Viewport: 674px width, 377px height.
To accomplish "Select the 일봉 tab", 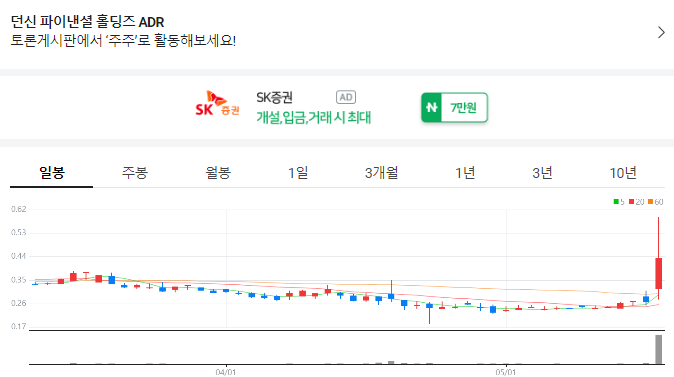I will (52, 173).
